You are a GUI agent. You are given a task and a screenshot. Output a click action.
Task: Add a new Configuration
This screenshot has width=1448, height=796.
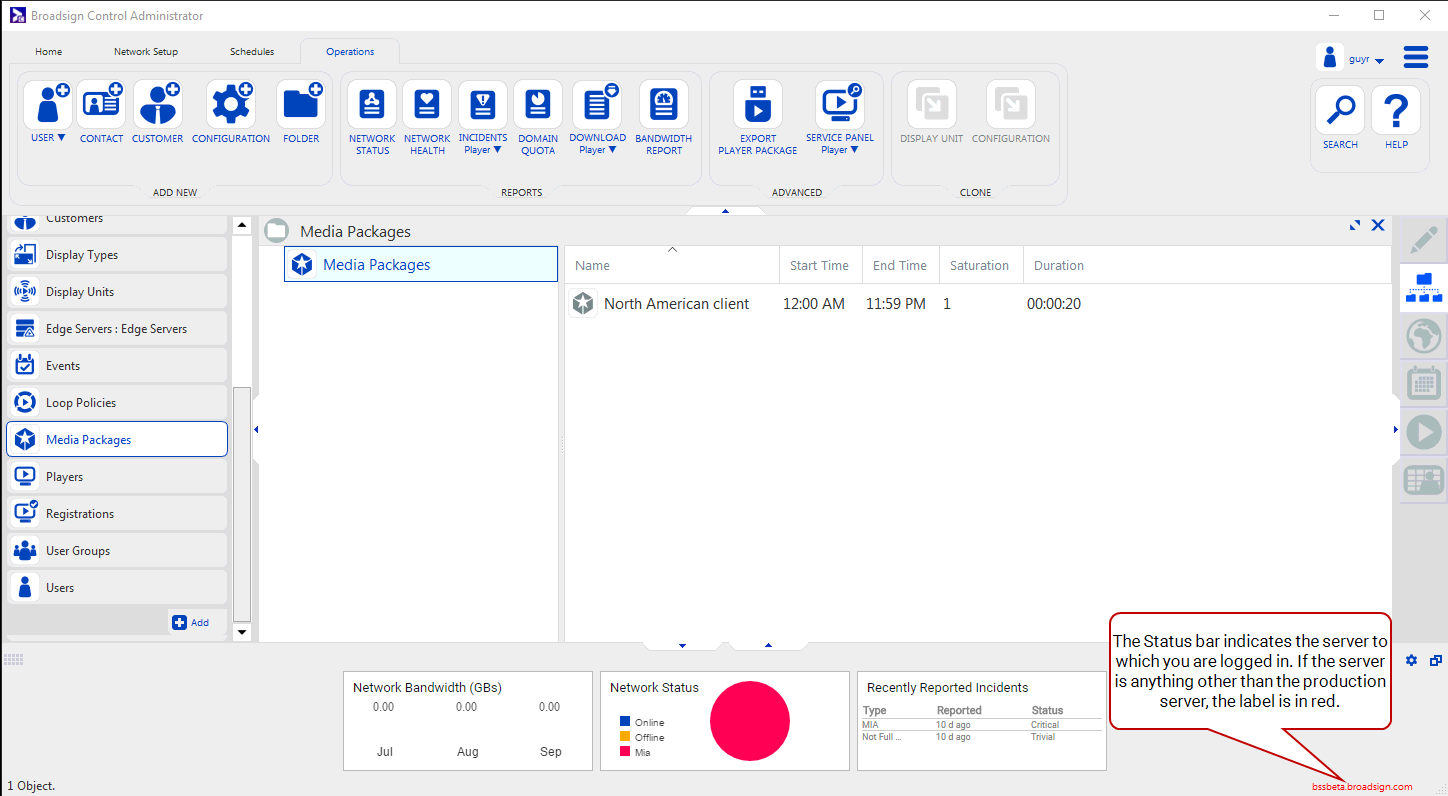pos(231,113)
